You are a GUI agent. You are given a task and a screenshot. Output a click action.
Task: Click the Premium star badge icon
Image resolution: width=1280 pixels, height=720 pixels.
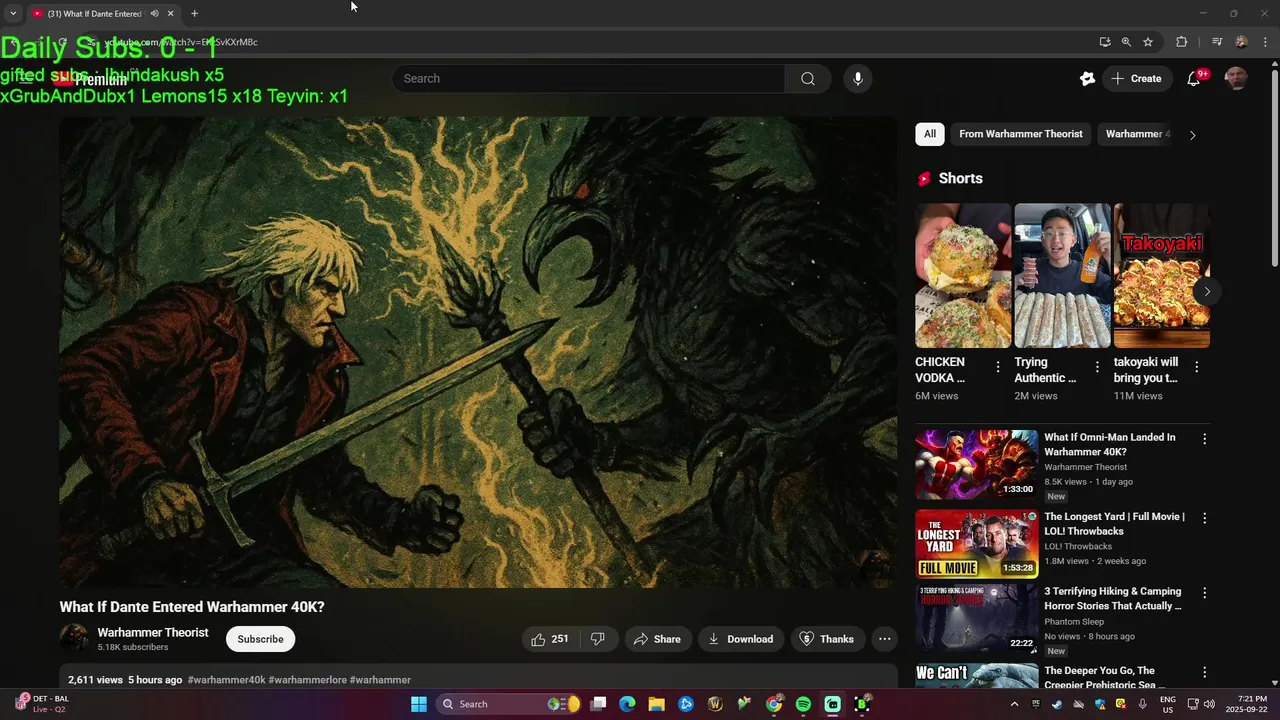pyautogui.click(x=1088, y=79)
